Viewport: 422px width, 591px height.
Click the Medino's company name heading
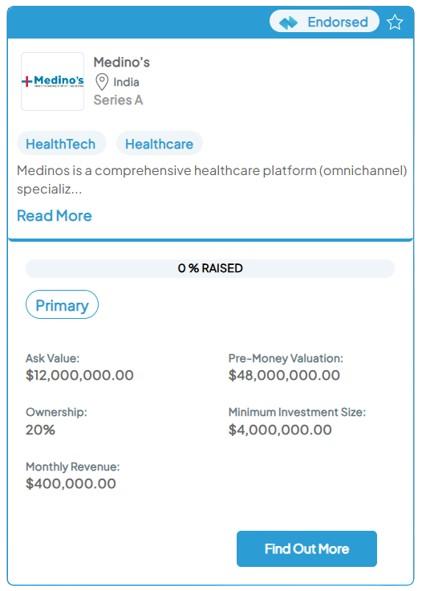point(122,62)
